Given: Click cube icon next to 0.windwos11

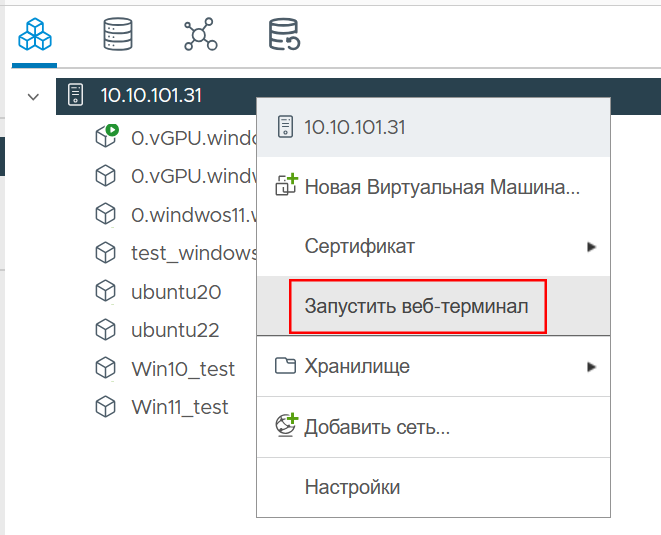Looking at the screenshot, I should click(x=105, y=214).
